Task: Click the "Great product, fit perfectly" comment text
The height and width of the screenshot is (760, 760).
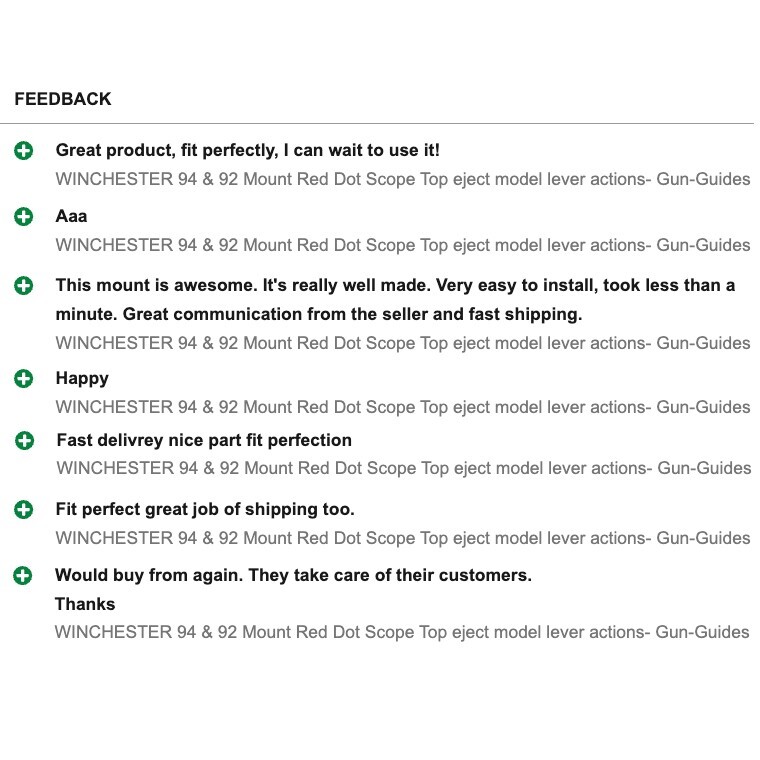Action: [x=247, y=151]
